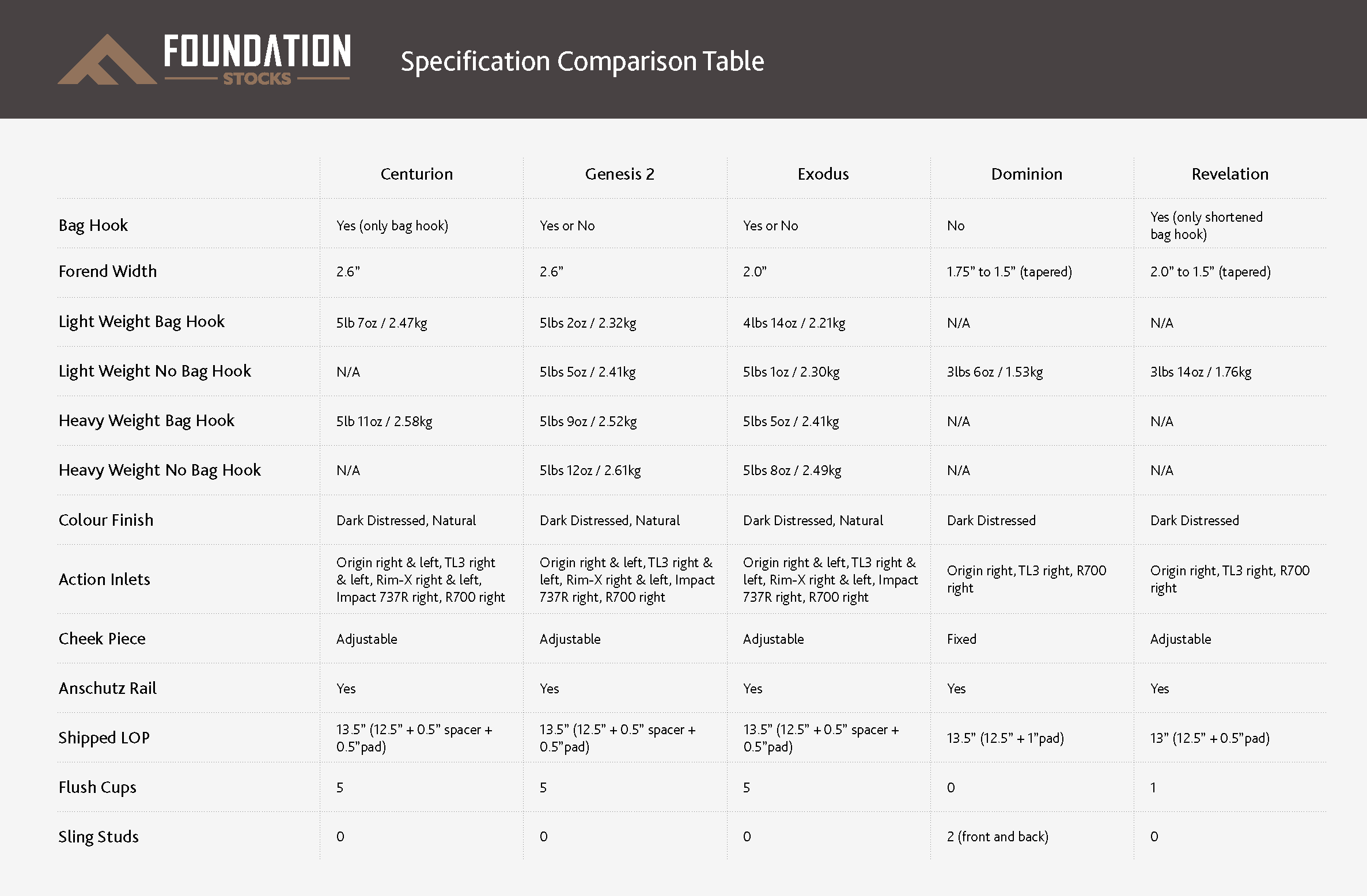Click Dominion's "2 (front and back)" sling studs cell
Image resolution: width=1367 pixels, height=896 pixels.
(997, 837)
